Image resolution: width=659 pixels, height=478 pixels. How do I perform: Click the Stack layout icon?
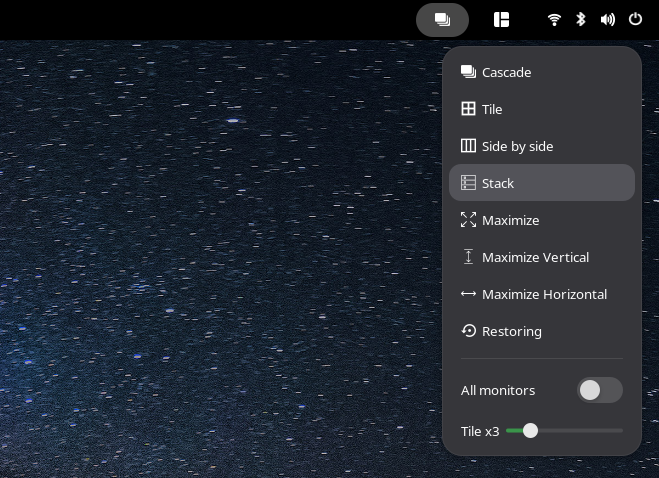coord(468,183)
